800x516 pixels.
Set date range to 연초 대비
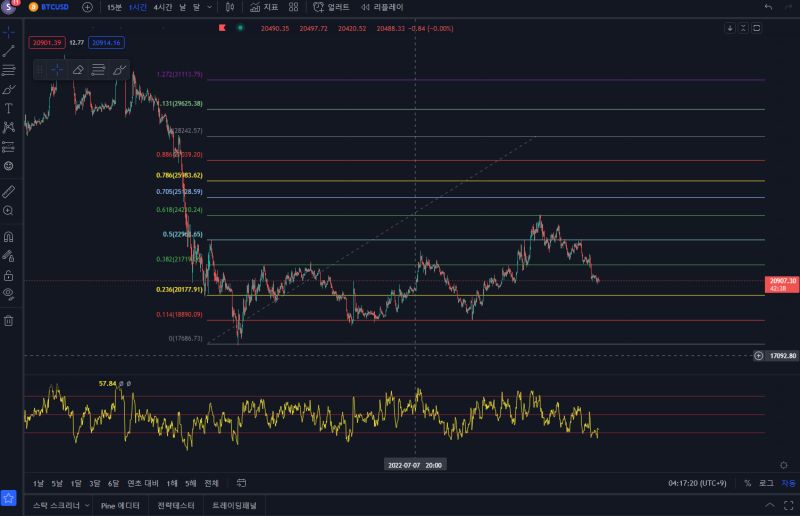coord(143,483)
